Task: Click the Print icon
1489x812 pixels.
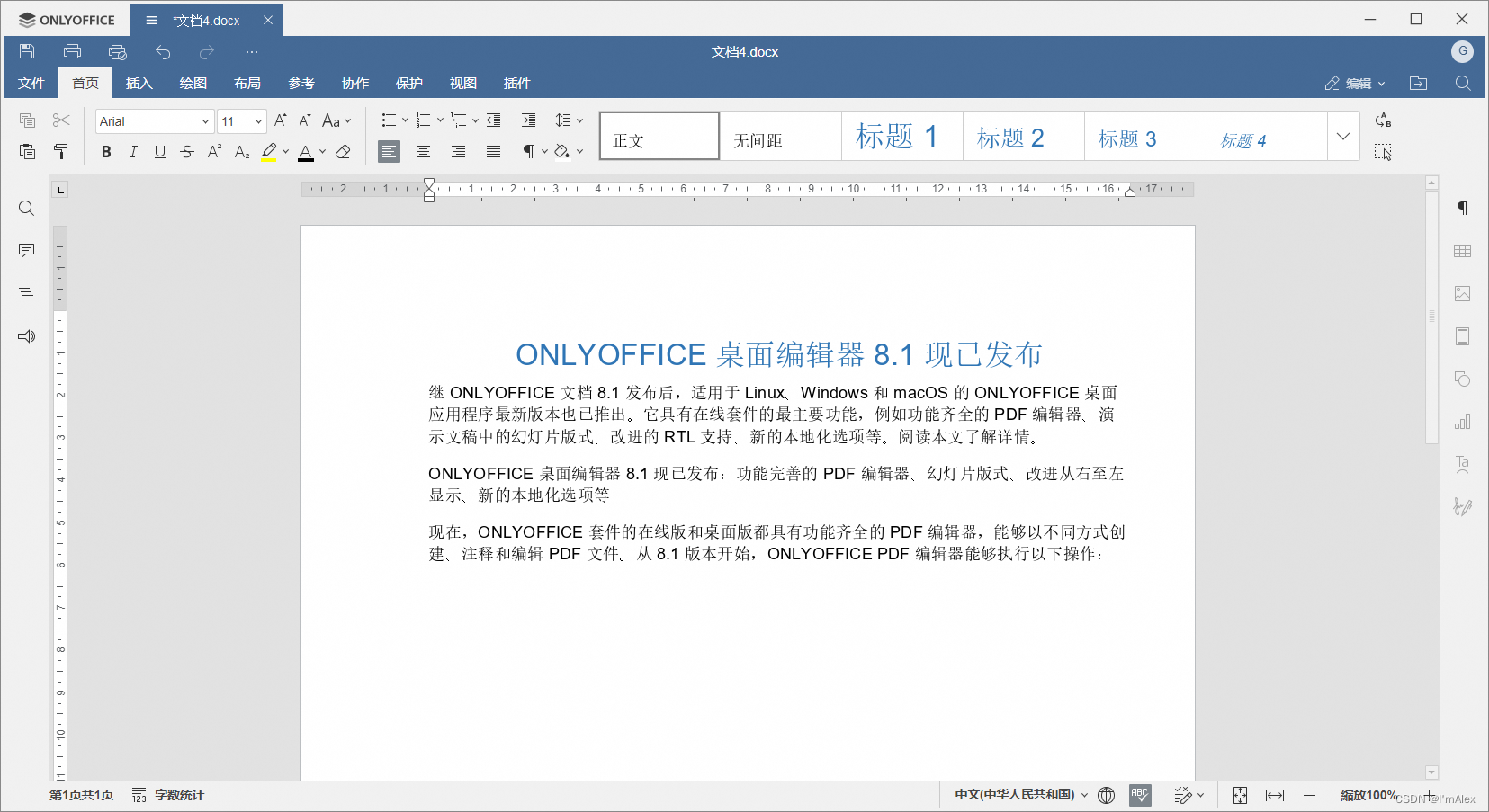Action: point(72,51)
